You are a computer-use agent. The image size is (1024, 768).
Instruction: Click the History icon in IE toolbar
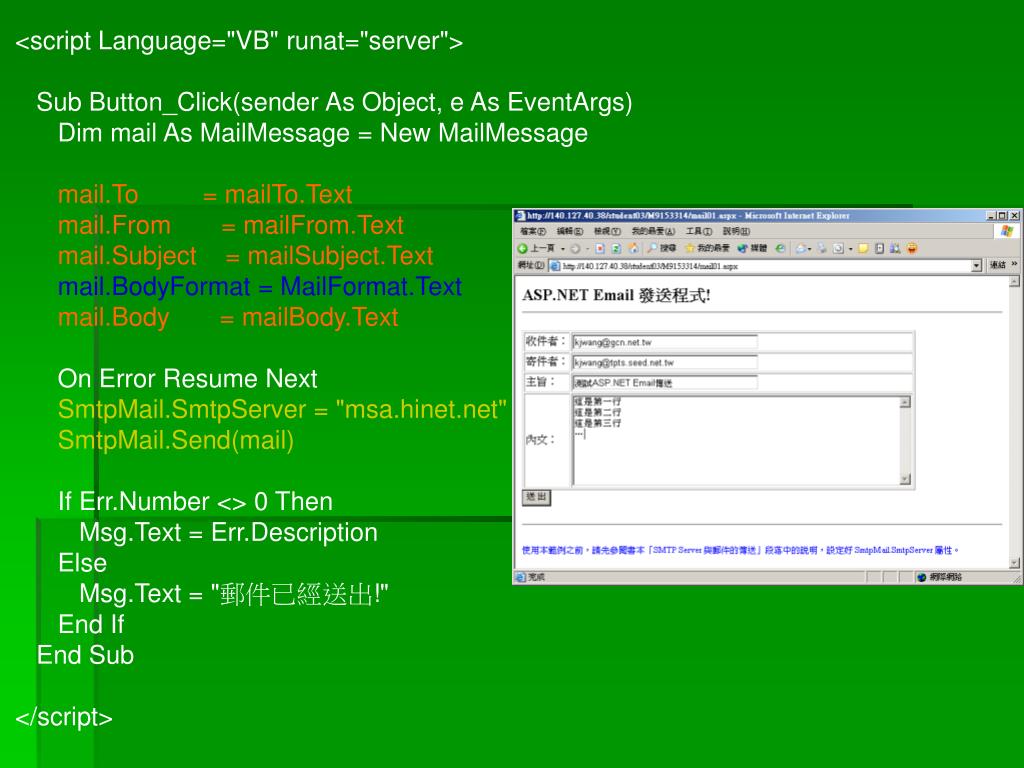point(780,249)
